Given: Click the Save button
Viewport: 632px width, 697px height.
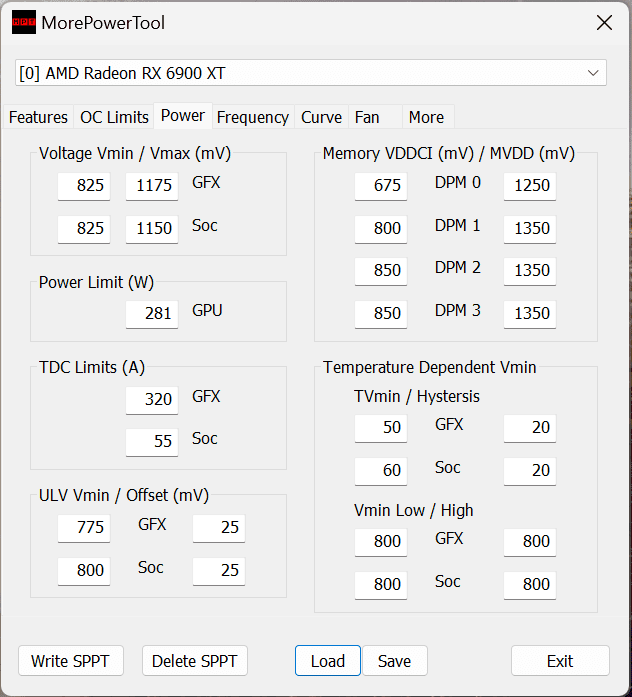Looking at the screenshot, I should [395, 661].
